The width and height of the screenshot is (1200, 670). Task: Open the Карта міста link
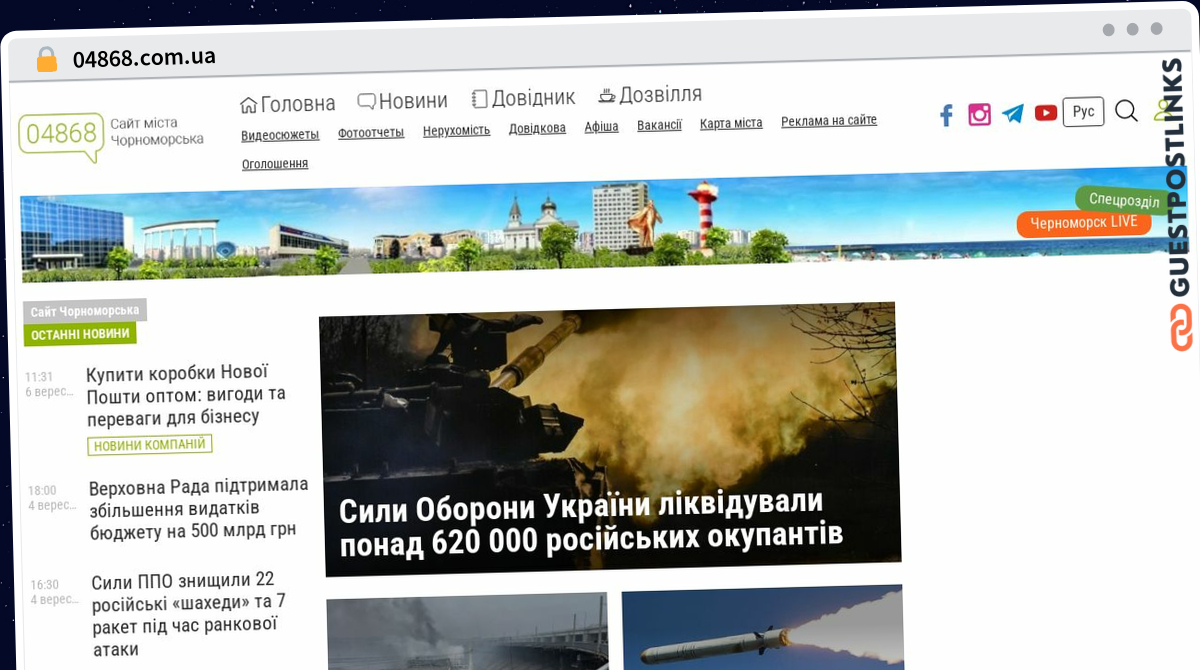[731, 123]
